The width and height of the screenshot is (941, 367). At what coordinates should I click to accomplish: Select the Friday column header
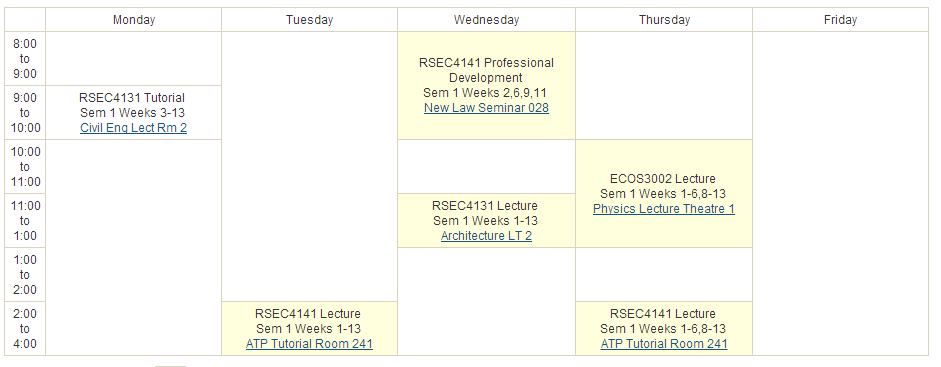pyautogui.click(x=840, y=20)
